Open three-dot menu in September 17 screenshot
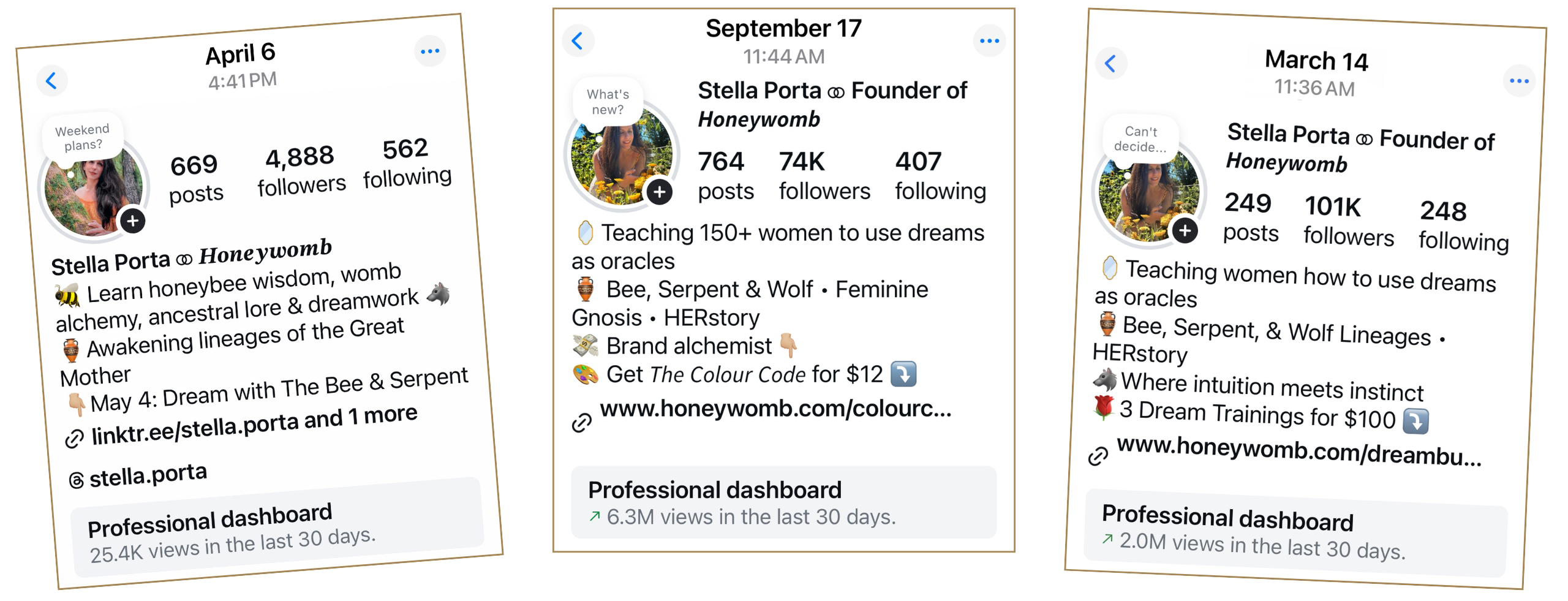This screenshot has width=1568, height=601. point(989,41)
